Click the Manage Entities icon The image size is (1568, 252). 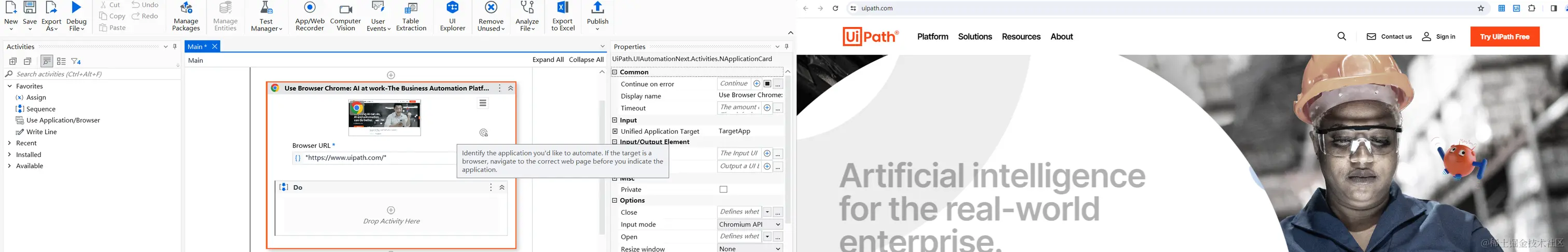[x=225, y=8]
